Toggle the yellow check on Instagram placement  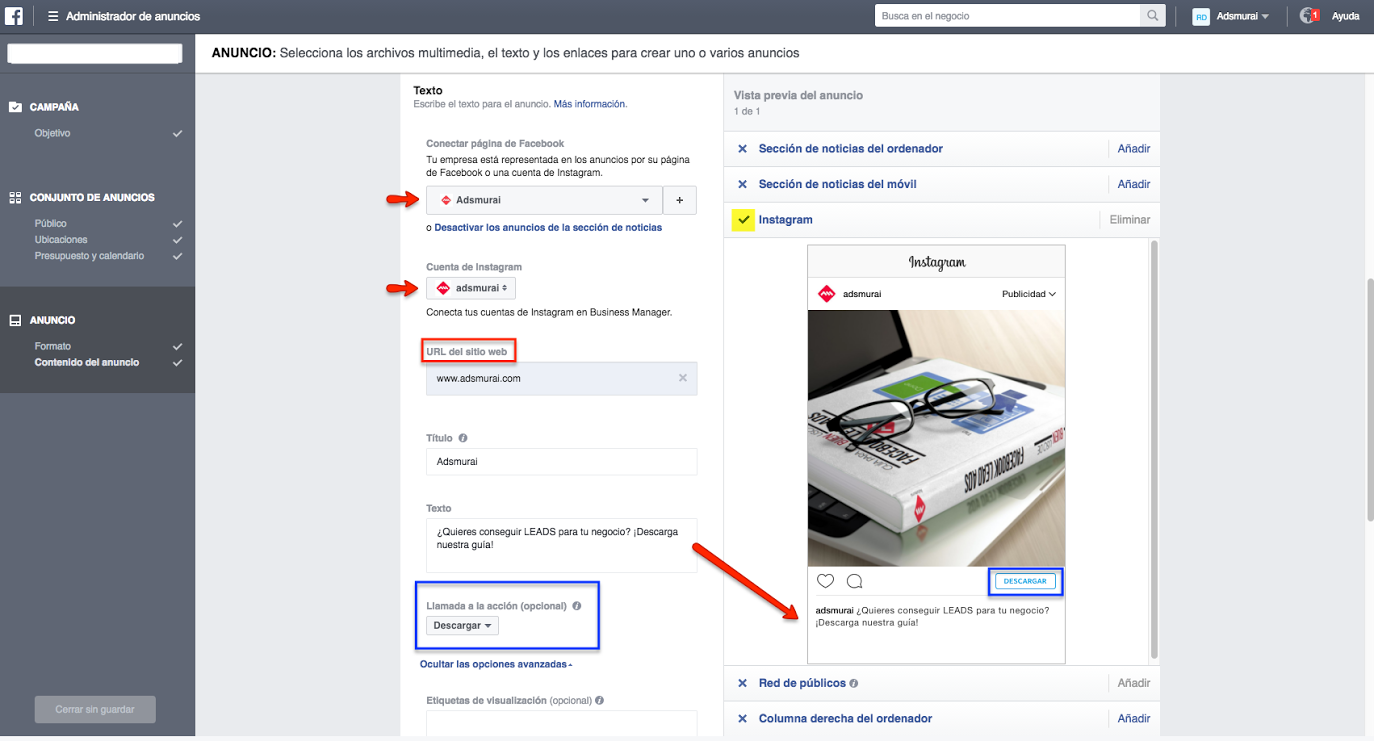(x=745, y=219)
